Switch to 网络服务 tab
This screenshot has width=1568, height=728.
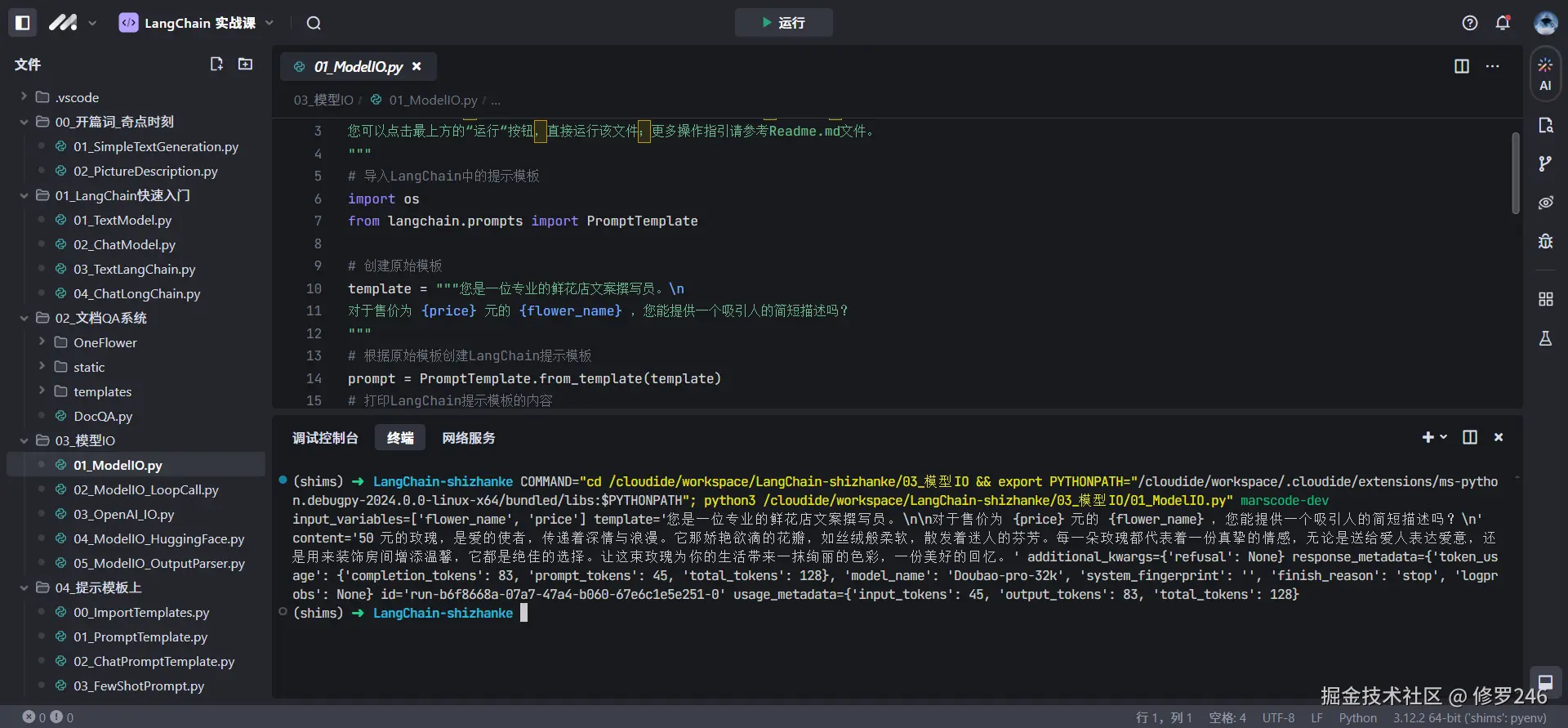point(469,438)
